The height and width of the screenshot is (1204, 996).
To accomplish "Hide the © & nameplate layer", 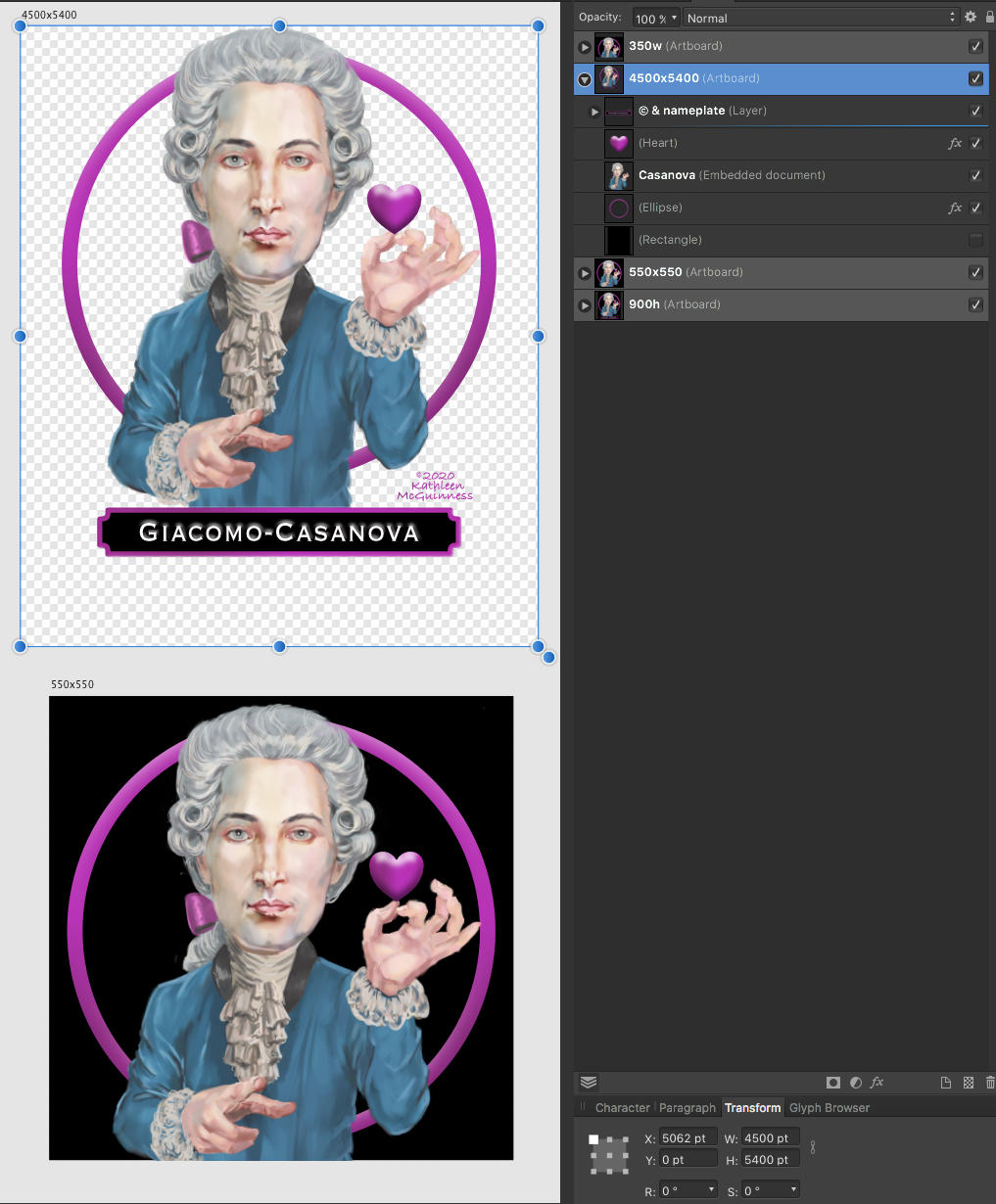I will [975, 111].
